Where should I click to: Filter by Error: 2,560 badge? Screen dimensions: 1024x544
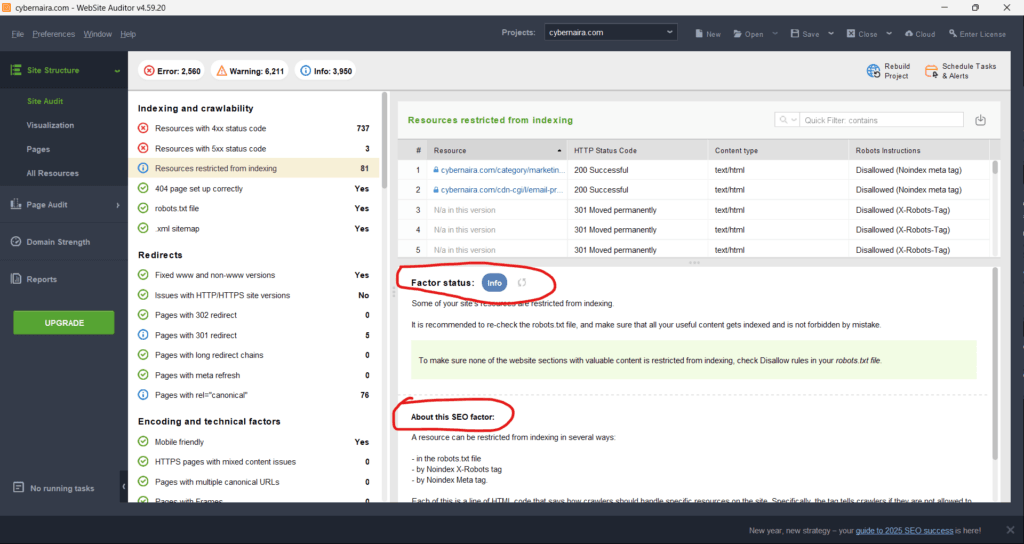172,71
